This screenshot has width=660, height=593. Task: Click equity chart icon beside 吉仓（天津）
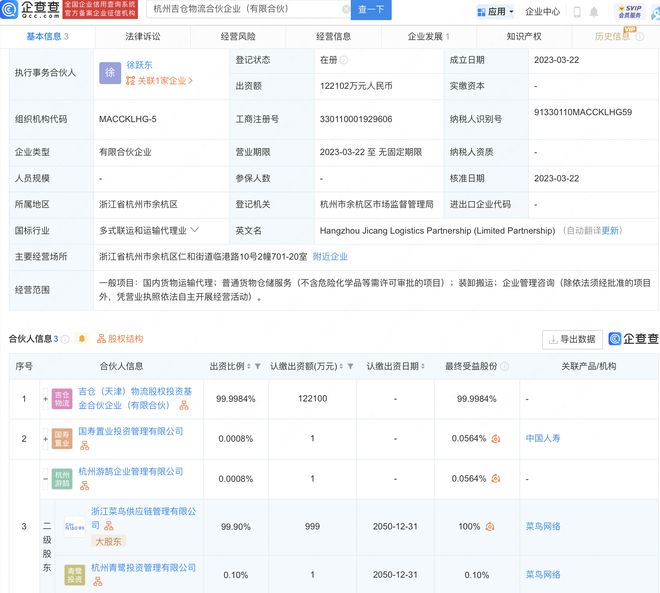184,405
